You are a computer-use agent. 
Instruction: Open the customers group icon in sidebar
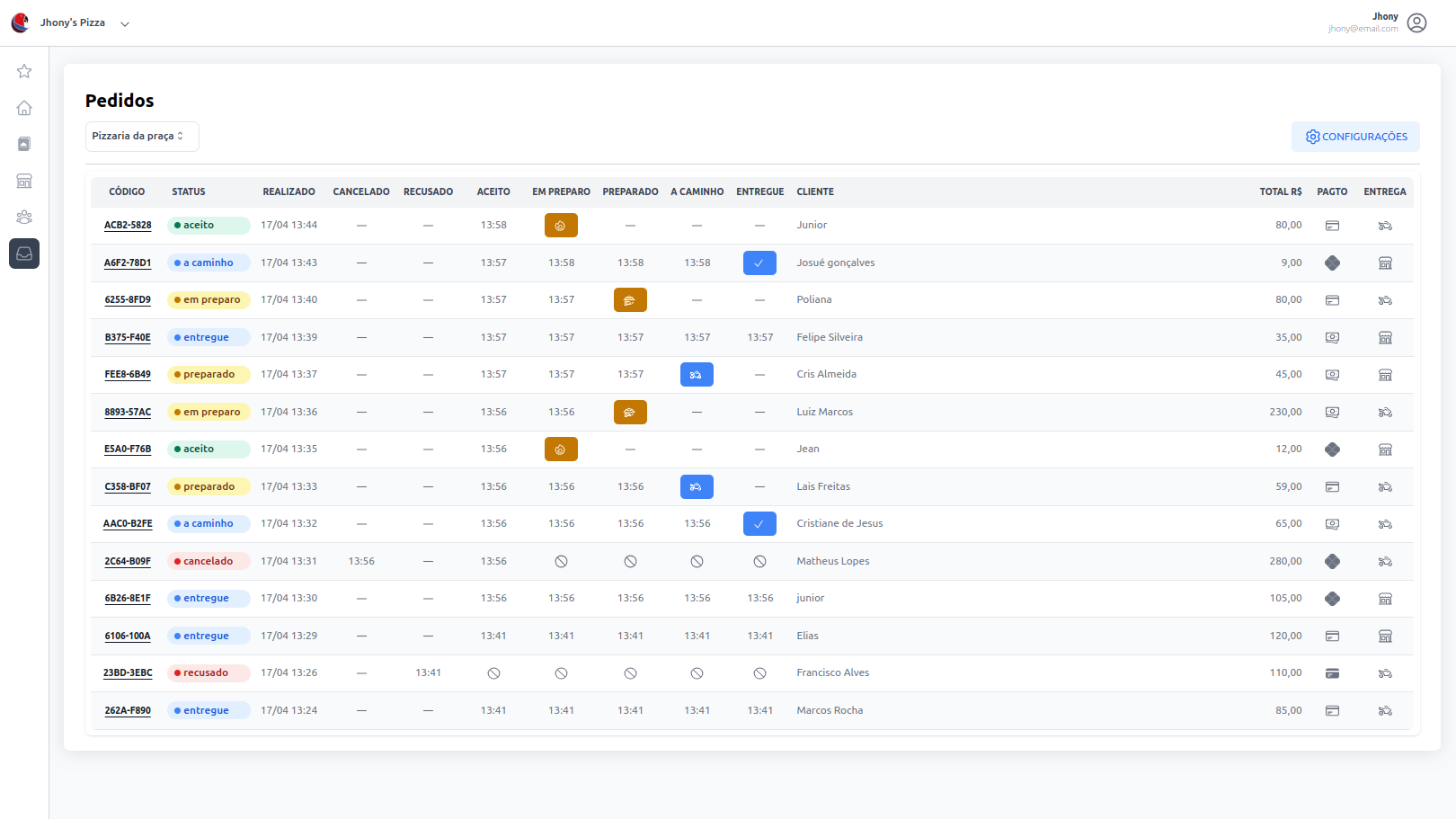coord(24,217)
